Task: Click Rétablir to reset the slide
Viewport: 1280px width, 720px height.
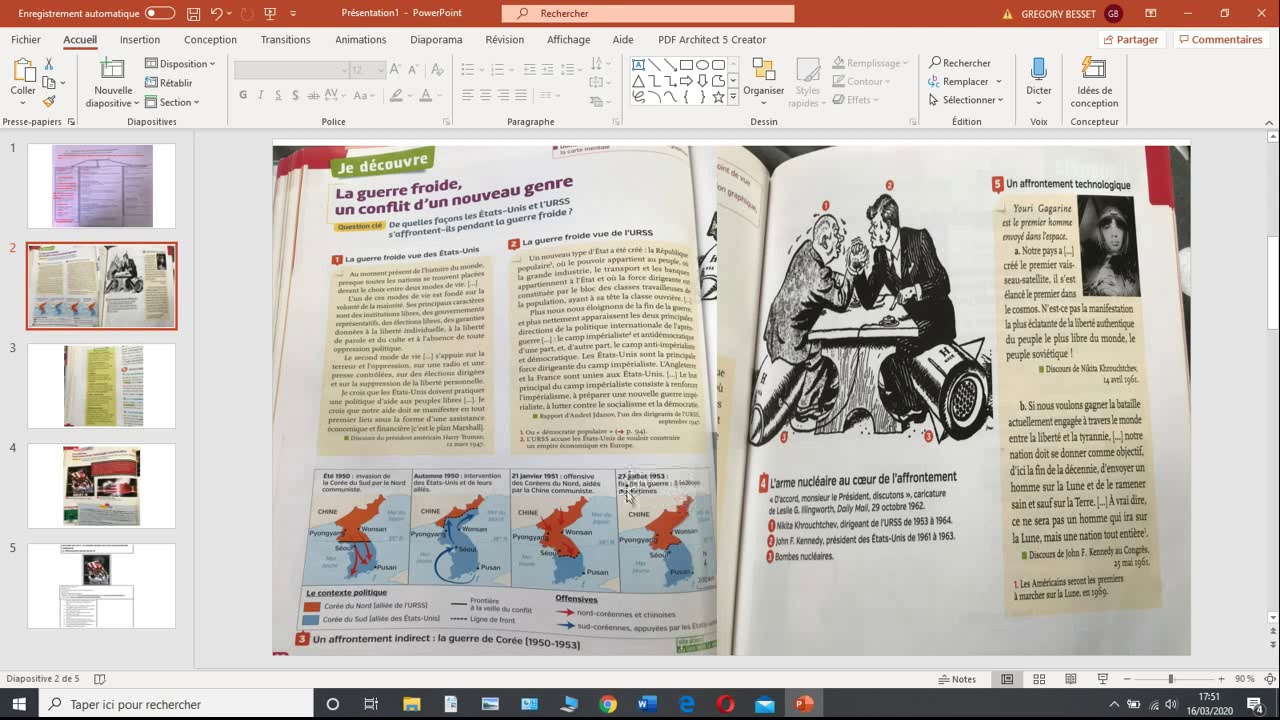Action: (169, 83)
